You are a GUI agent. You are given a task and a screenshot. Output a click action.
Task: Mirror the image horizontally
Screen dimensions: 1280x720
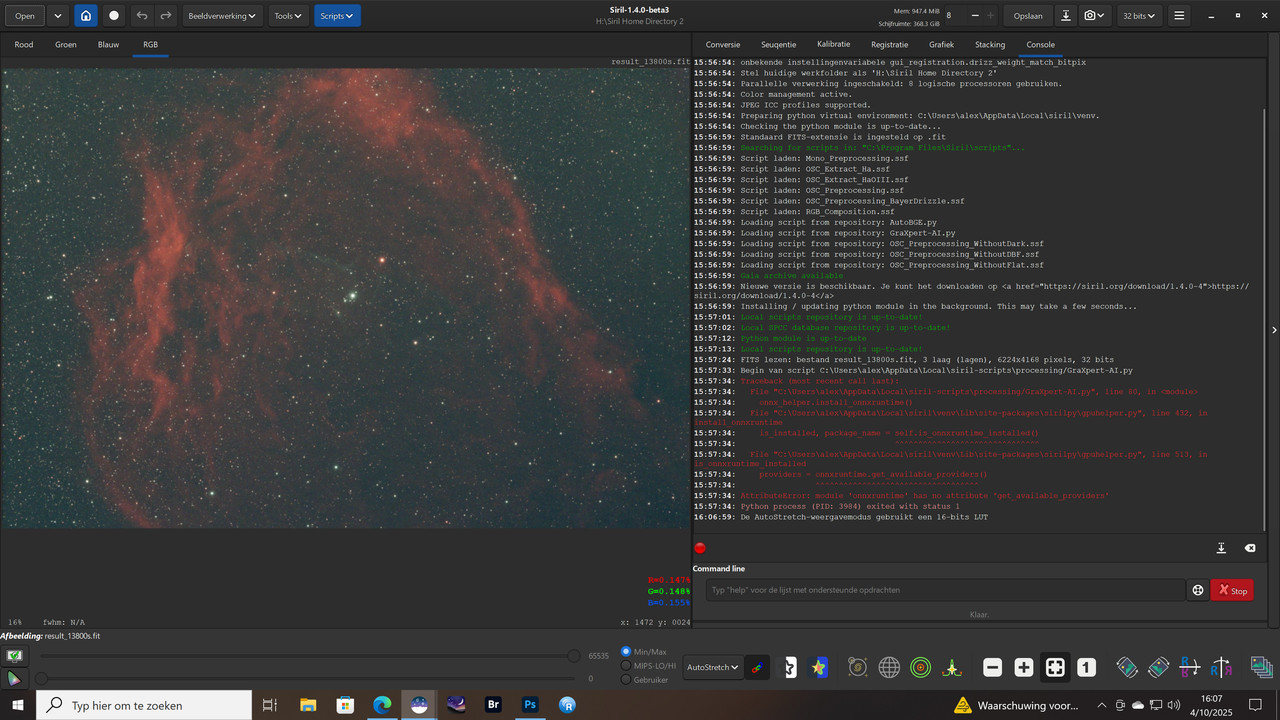pyautogui.click(x=1221, y=667)
